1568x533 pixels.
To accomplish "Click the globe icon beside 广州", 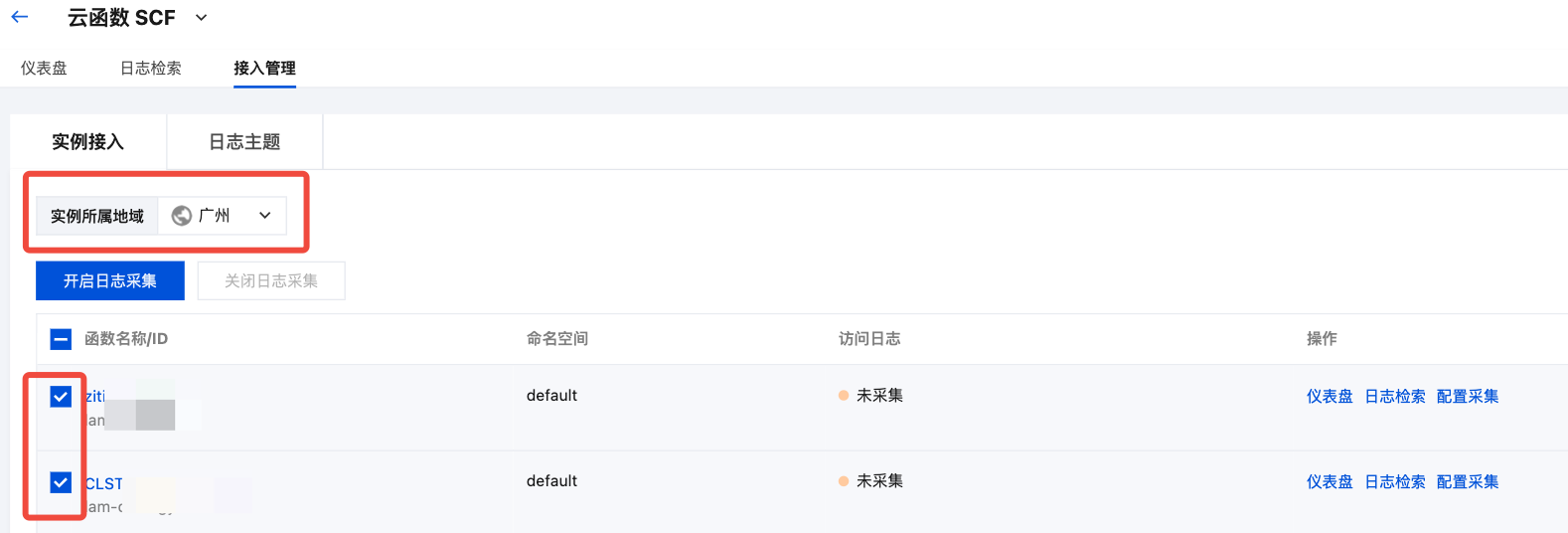I will click(182, 216).
